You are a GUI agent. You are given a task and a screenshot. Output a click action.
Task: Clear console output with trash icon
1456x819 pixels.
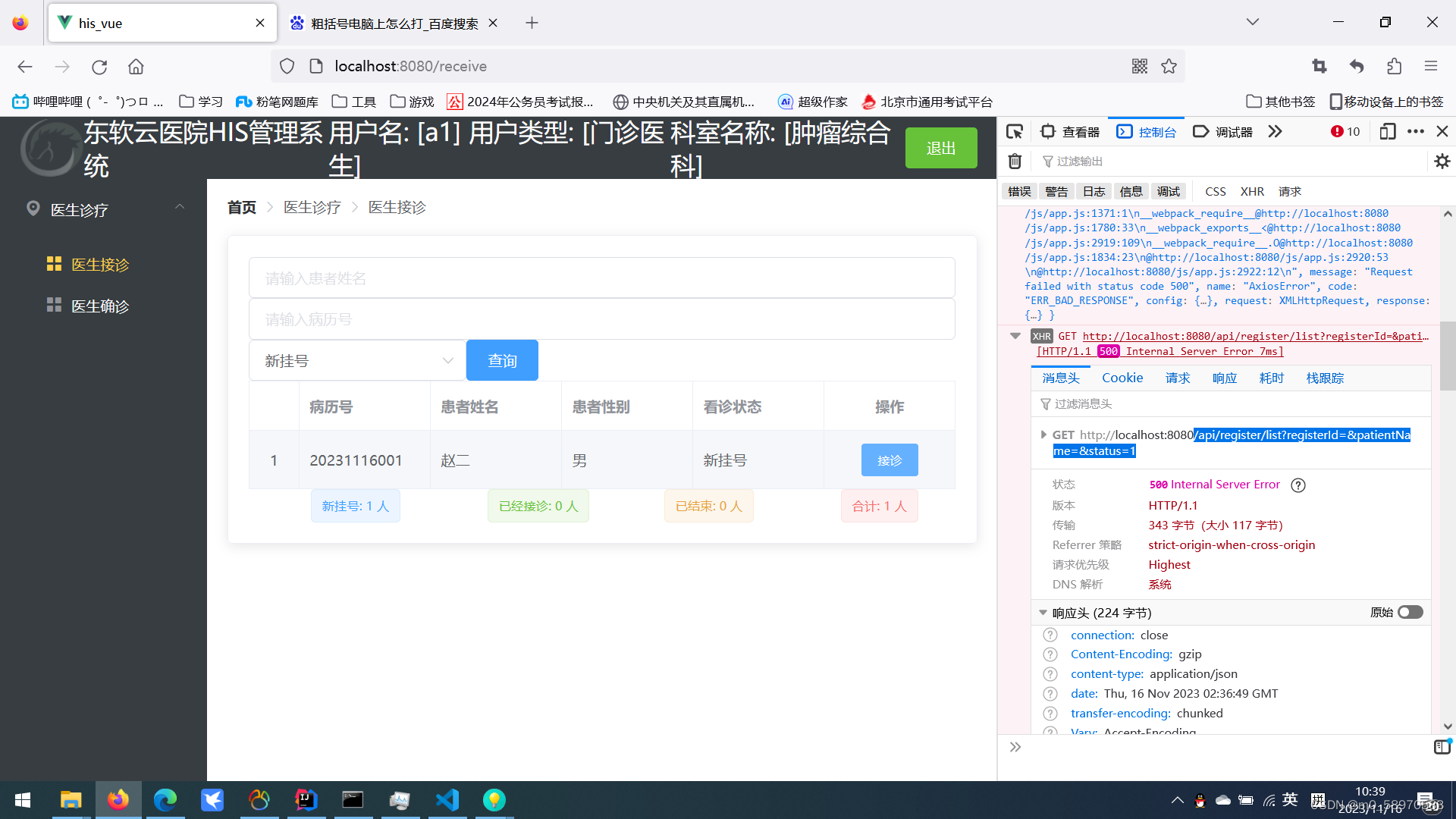(1015, 161)
